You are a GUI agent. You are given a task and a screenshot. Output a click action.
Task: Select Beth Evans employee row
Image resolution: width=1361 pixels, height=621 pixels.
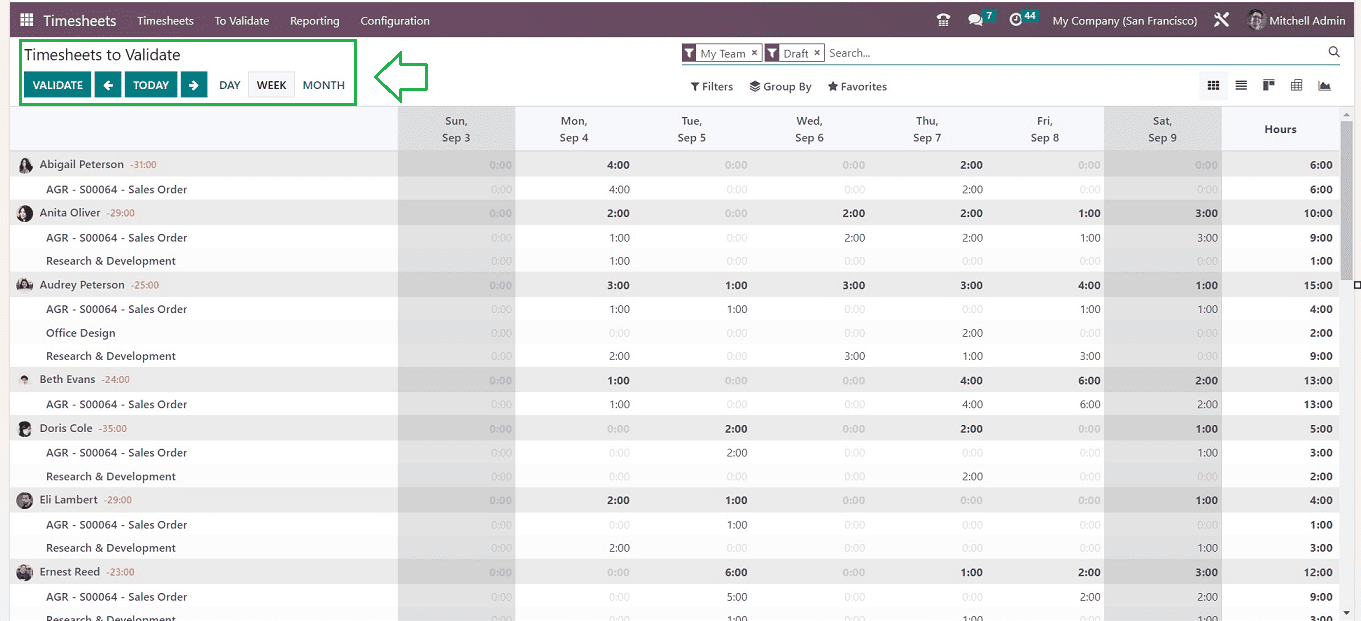pyautogui.click(x=675, y=380)
